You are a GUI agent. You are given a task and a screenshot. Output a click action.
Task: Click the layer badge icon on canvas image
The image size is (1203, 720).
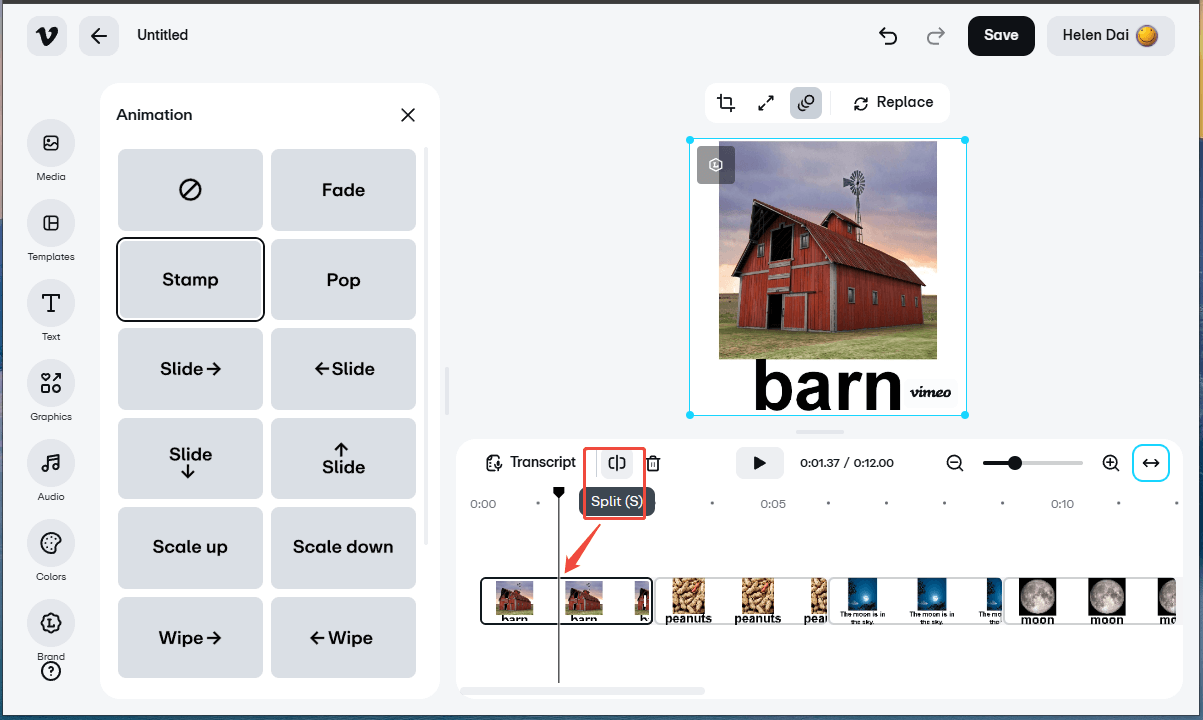[716, 165]
